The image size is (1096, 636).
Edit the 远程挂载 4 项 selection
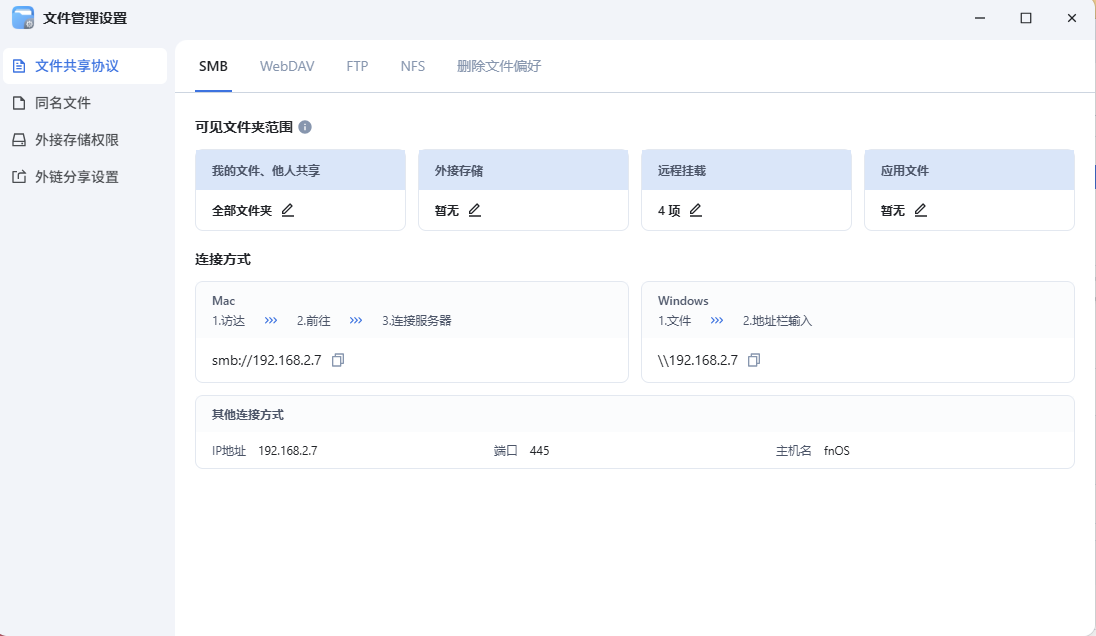click(695, 210)
